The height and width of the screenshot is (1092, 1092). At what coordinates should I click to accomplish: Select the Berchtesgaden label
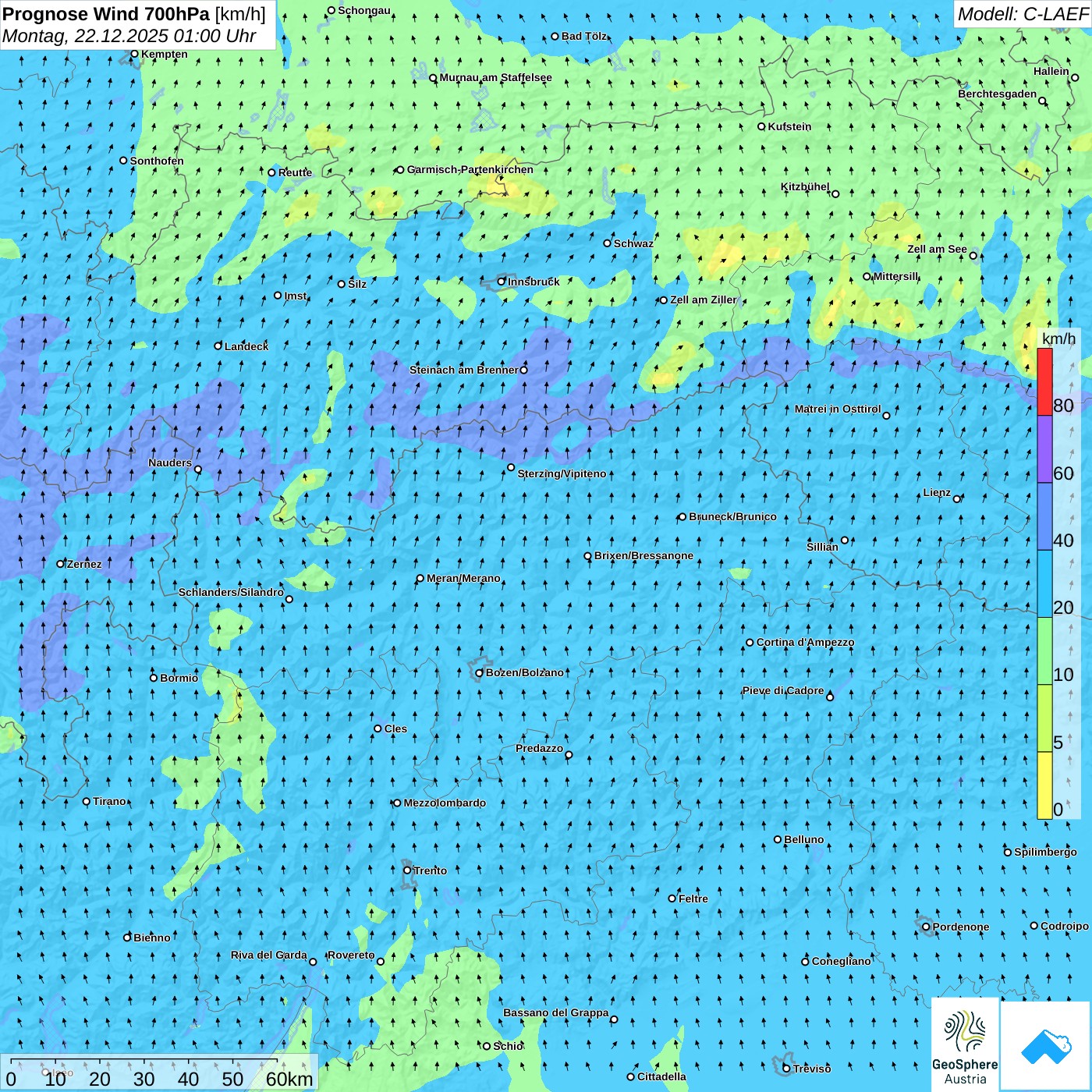(998, 94)
